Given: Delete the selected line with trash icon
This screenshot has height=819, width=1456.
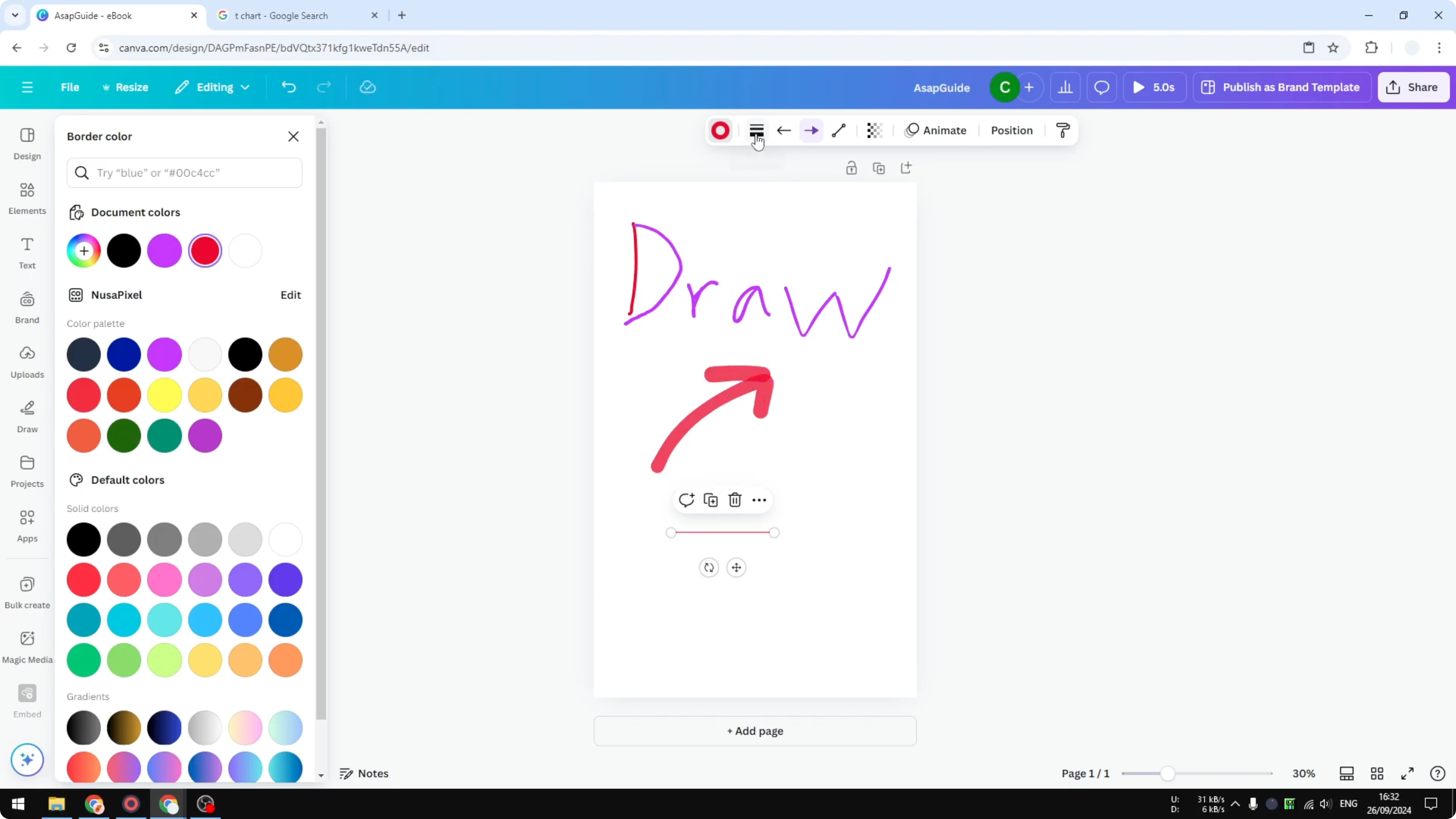Looking at the screenshot, I should pyautogui.click(x=735, y=500).
